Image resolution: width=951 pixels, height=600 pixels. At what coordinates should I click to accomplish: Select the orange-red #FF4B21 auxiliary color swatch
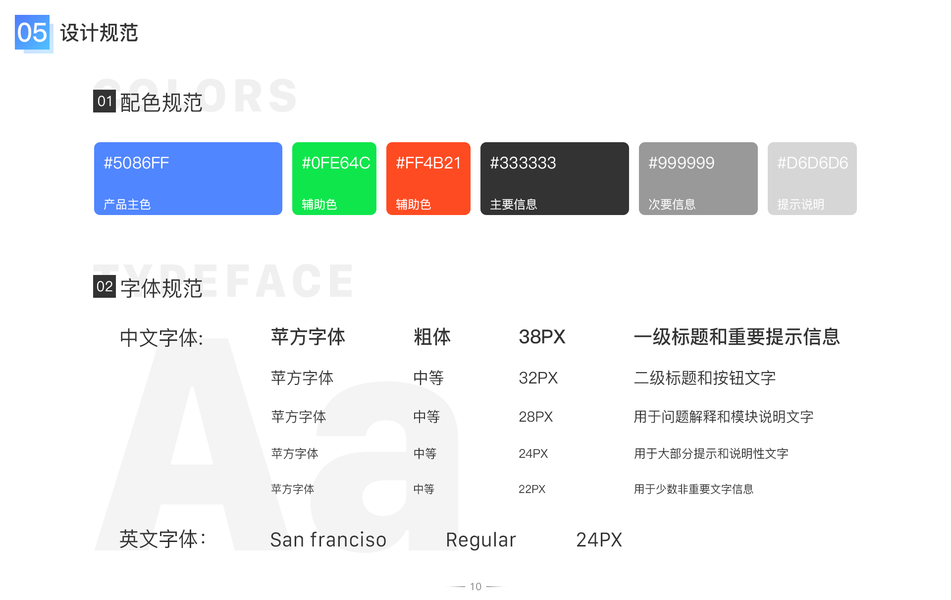(428, 178)
